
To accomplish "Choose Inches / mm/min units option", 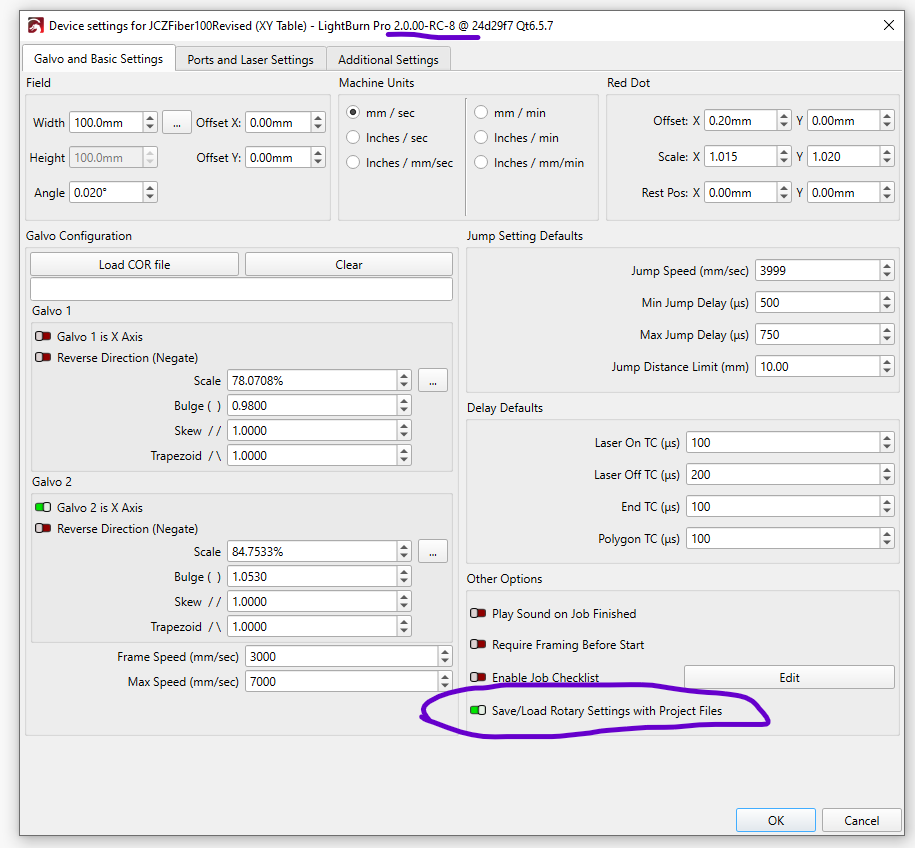I will coord(480,162).
